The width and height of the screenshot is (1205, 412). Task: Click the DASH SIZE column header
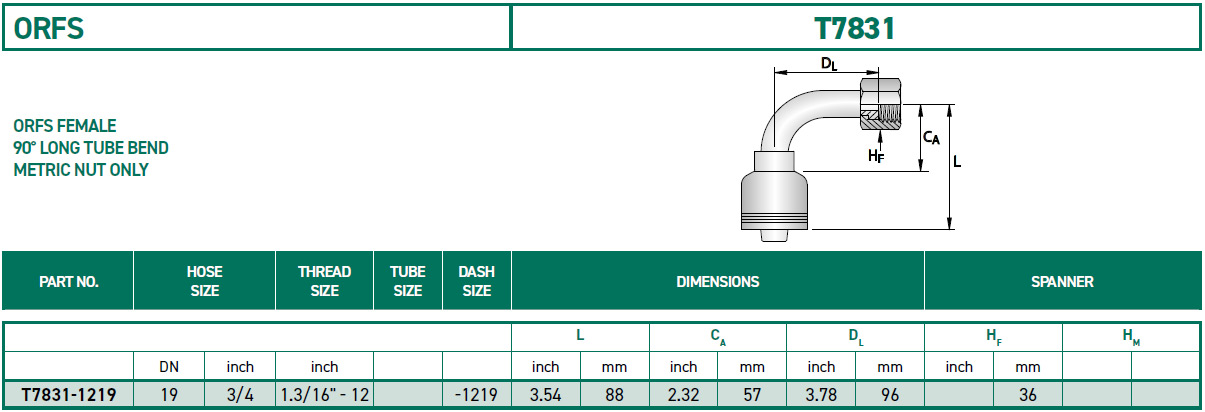pos(476,281)
